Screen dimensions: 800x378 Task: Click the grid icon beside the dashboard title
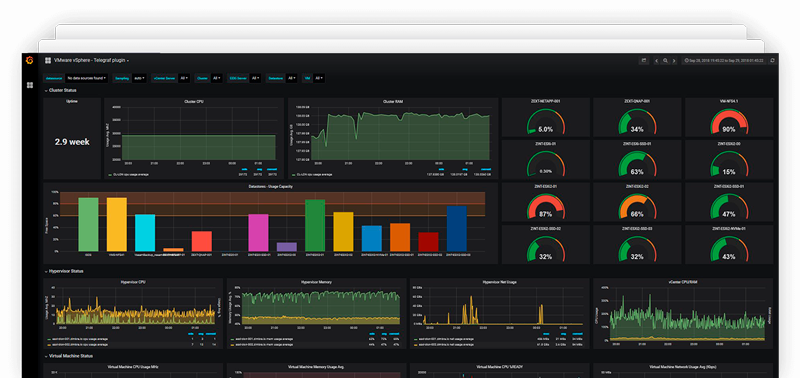(48, 60)
